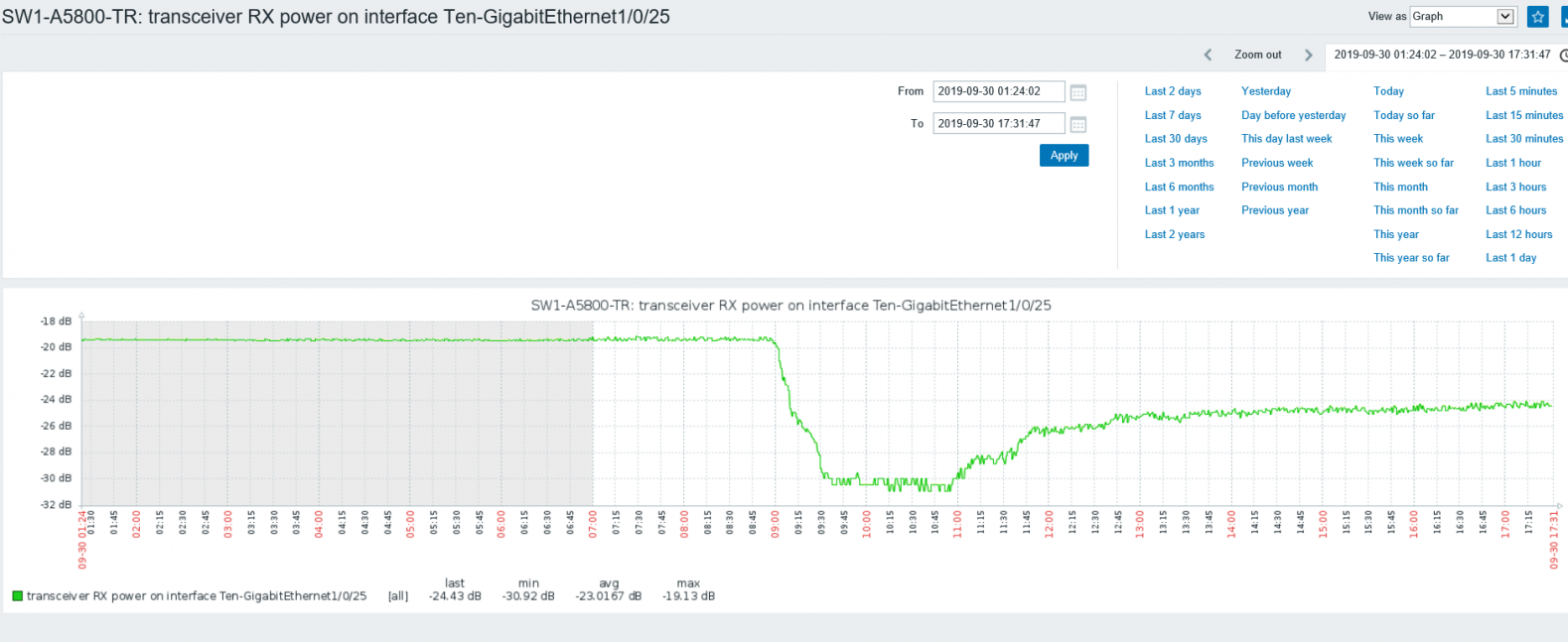The width and height of the screenshot is (1568, 642).
Task: Select Last 1 hour range
Action: 1513,163
